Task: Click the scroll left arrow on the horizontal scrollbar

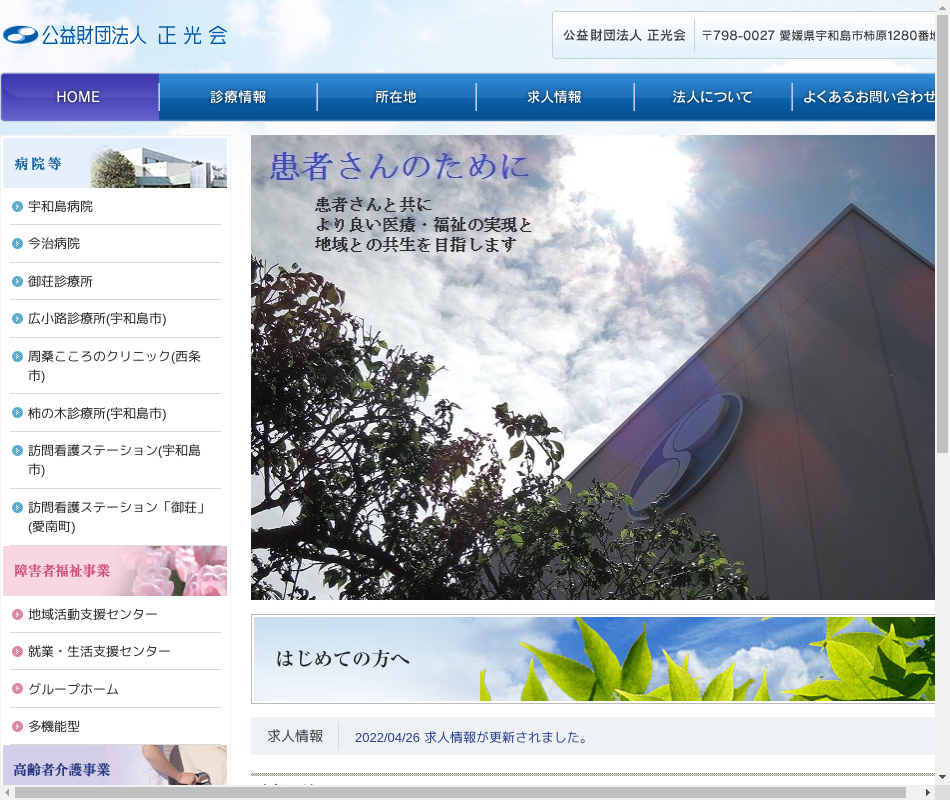Action: coord(8,792)
